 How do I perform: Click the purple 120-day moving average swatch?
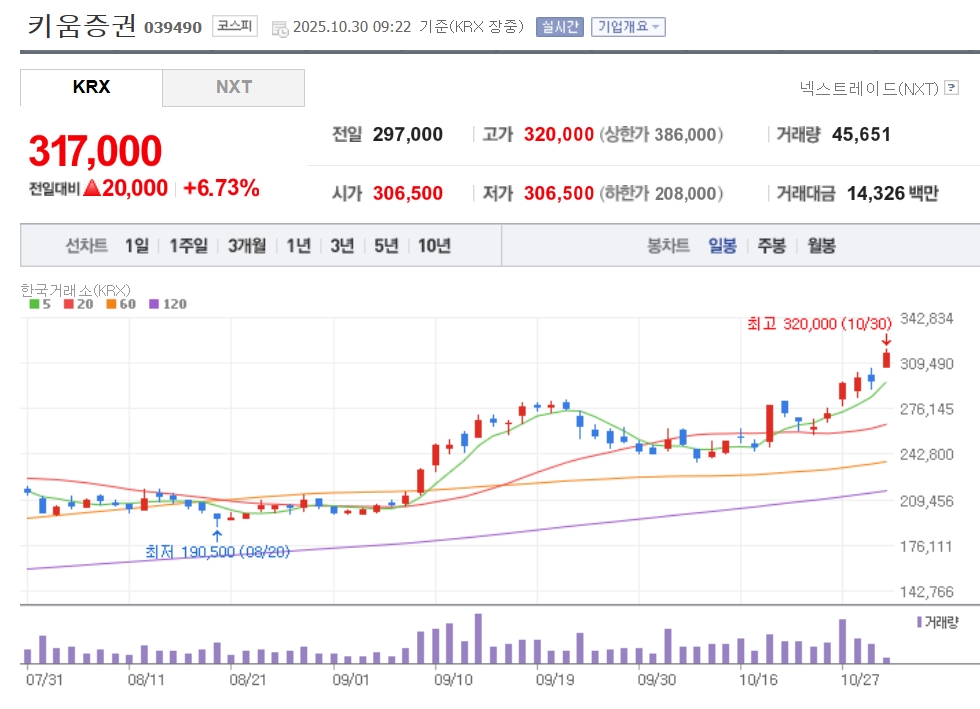pyautogui.click(x=153, y=304)
